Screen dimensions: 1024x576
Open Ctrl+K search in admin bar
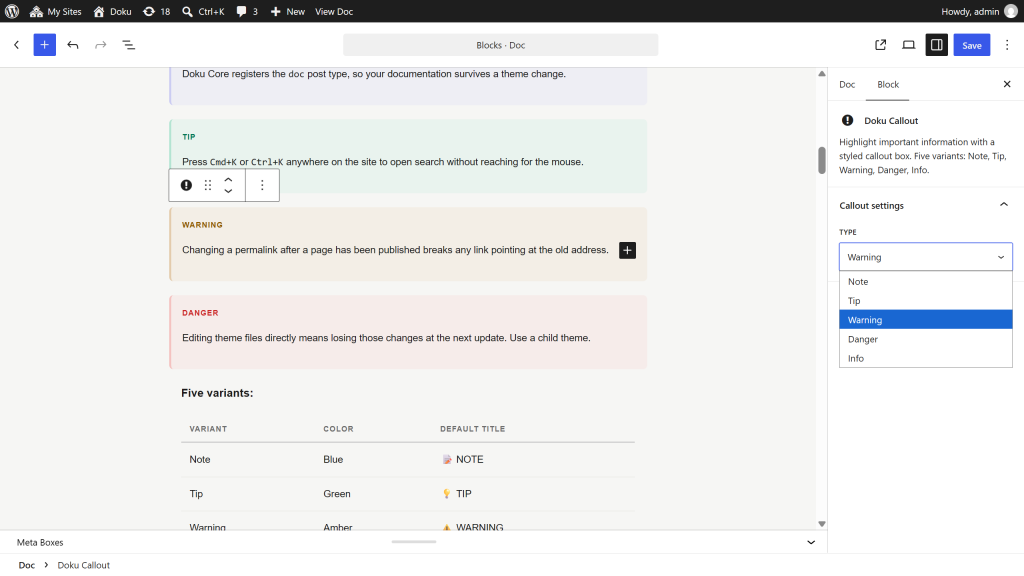[203, 11]
